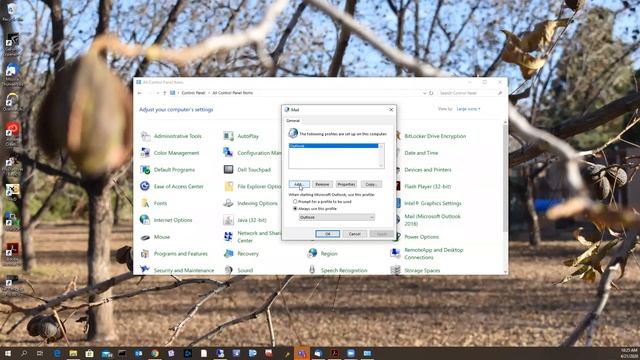The width and height of the screenshot is (640, 360).
Task: Refresh the Control Panel address bar
Action: (431, 93)
